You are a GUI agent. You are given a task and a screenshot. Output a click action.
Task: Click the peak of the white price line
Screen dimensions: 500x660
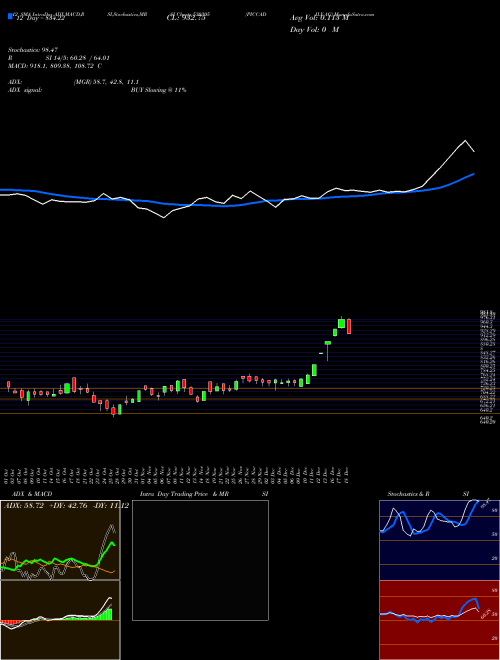tap(465, 140)
